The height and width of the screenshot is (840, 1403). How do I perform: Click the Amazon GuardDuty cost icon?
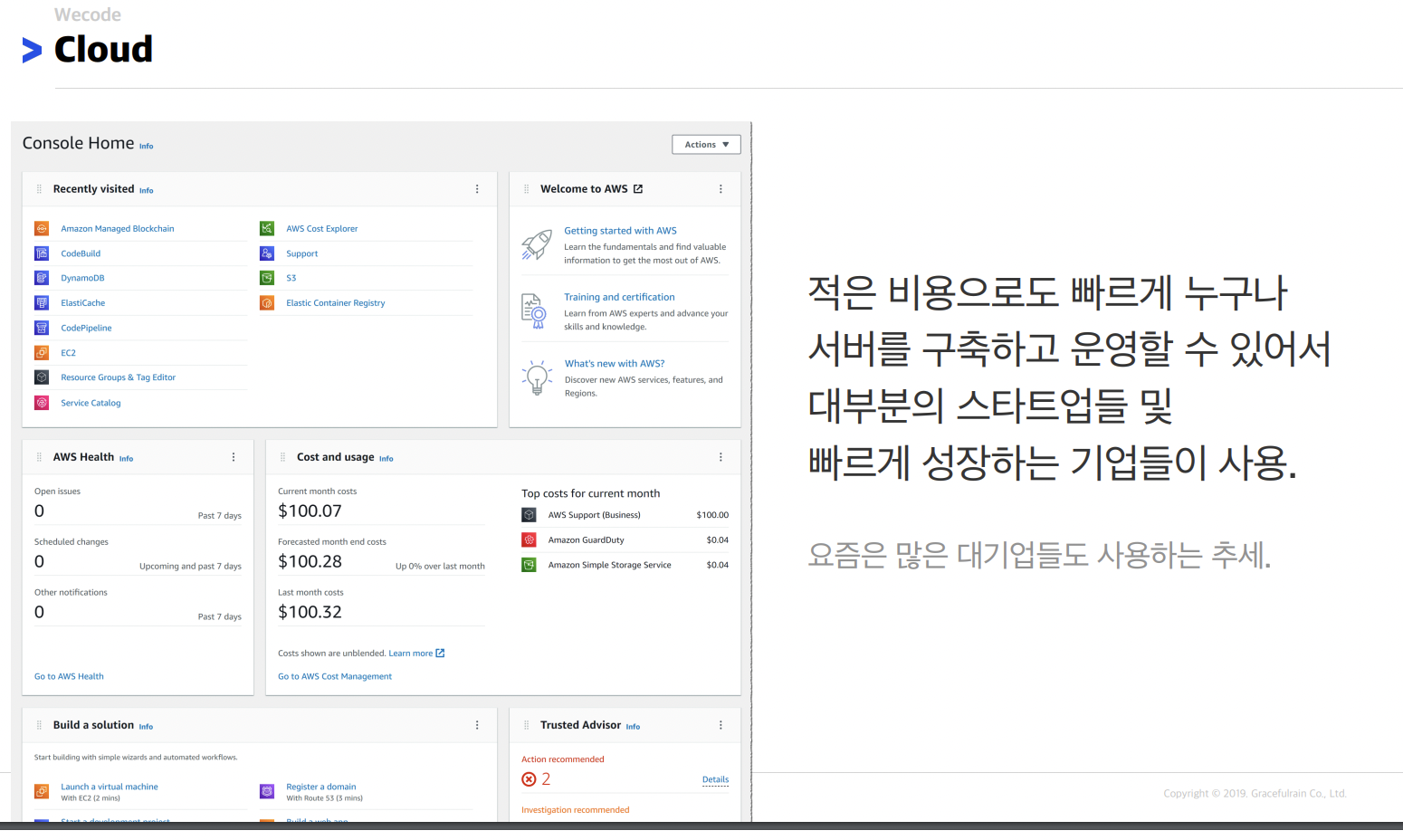click(x=530, y=539)
